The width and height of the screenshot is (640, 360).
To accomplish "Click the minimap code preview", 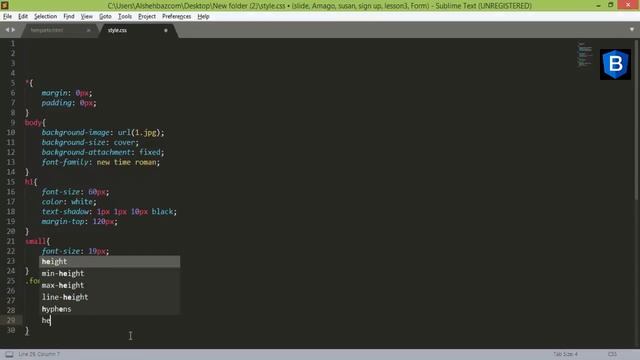I will pos(585,54).
